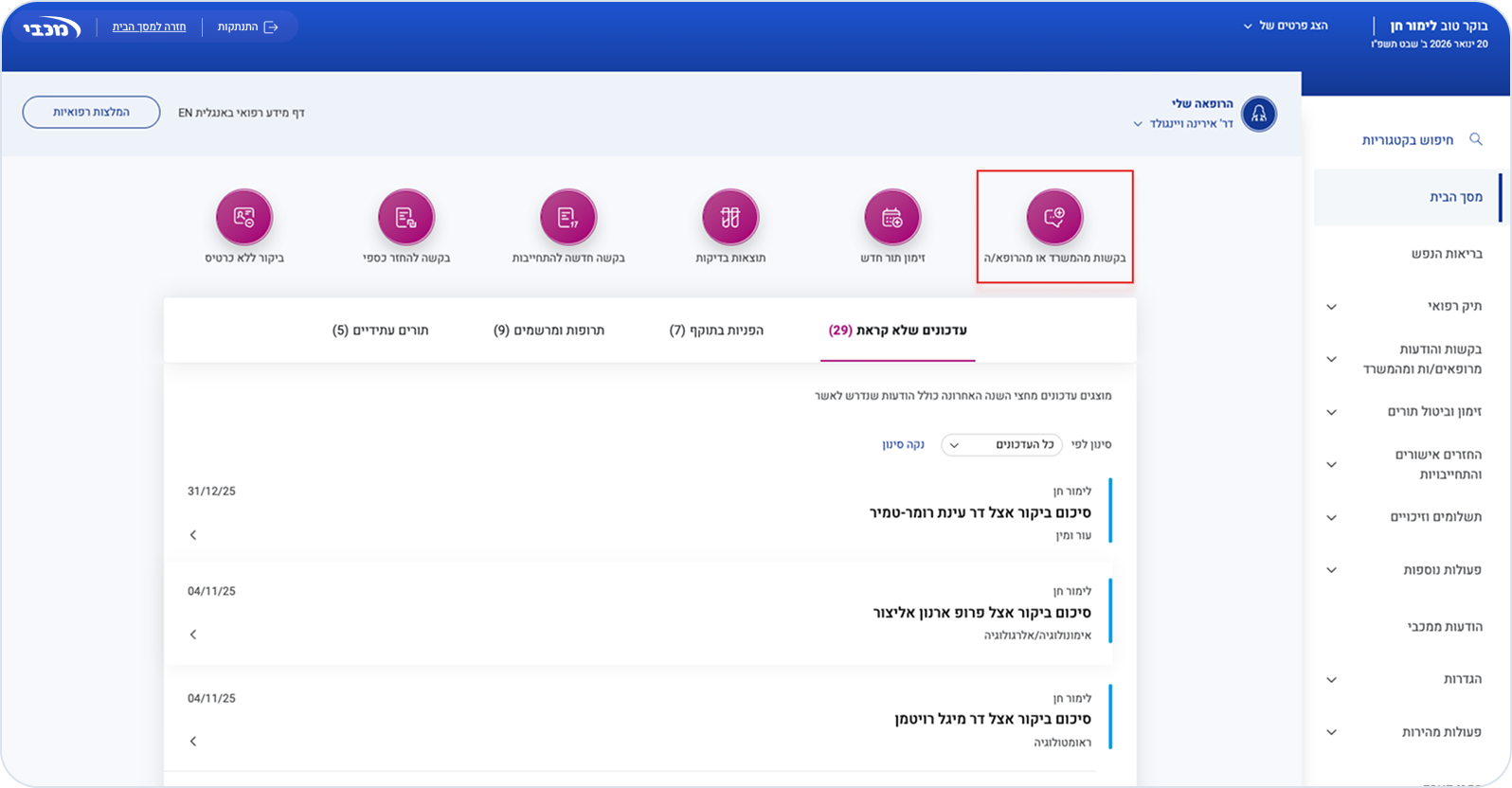Click the logout link in the header
The height and width of the screenshot is (788, 1512).
click(247, 27)
